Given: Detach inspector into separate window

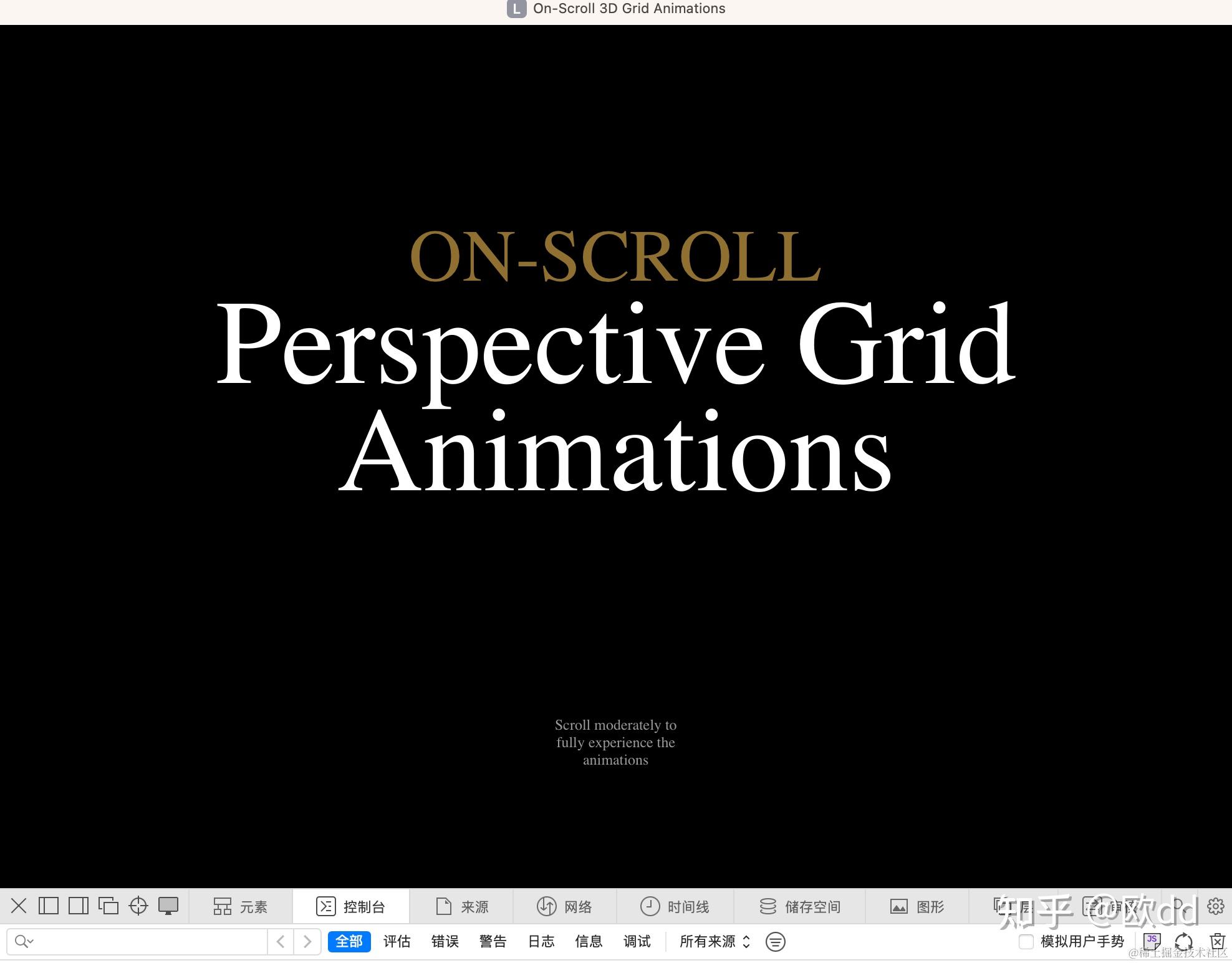Looking at the screenshot, I should 110,906.
